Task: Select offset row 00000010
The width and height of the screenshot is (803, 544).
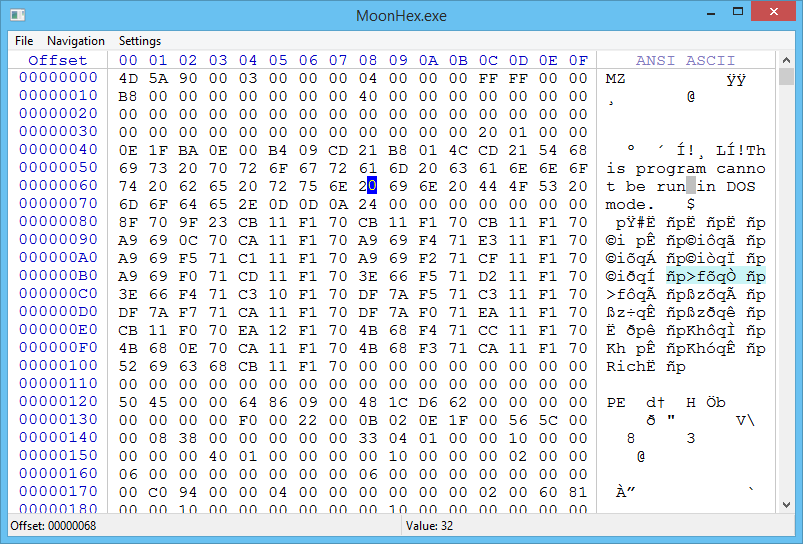Action: pyautogui.click(x=58, y=95)
